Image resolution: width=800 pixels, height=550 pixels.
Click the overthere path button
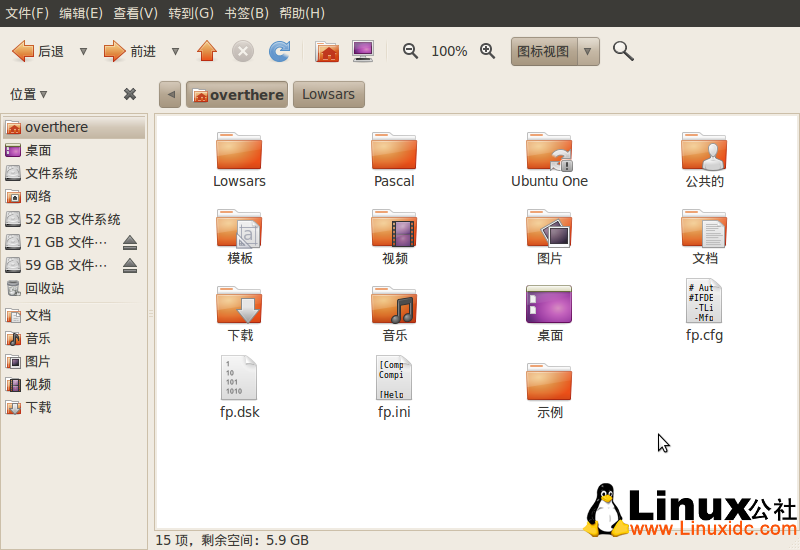tap(237, 94)
